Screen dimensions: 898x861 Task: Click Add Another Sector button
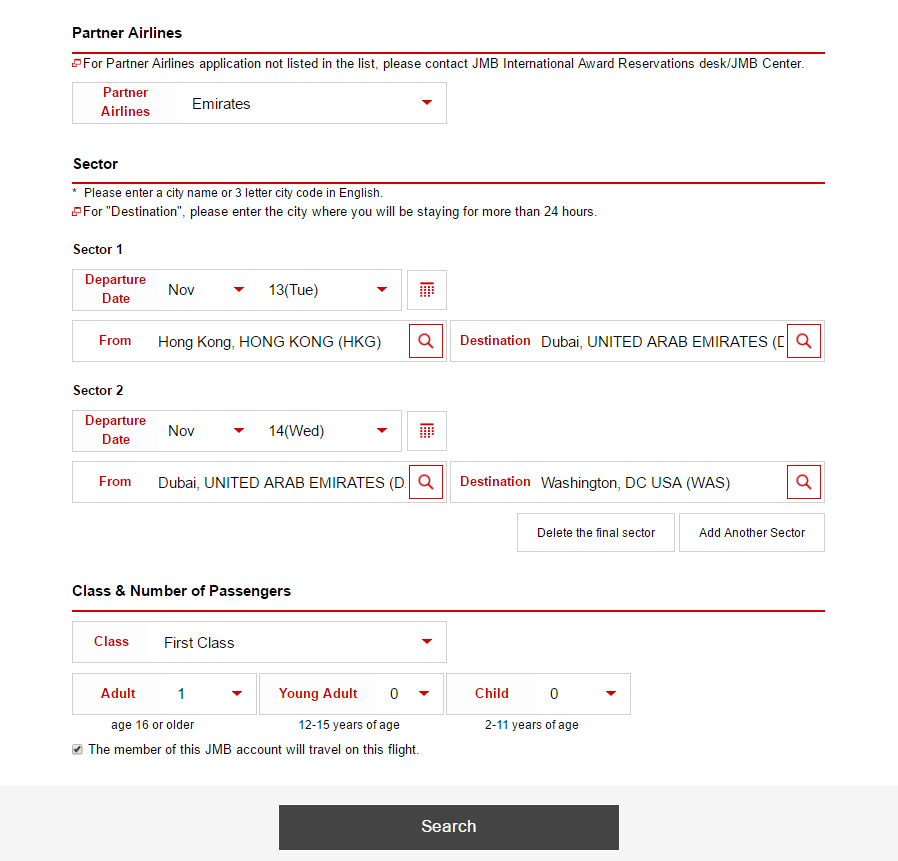(751, 533)
